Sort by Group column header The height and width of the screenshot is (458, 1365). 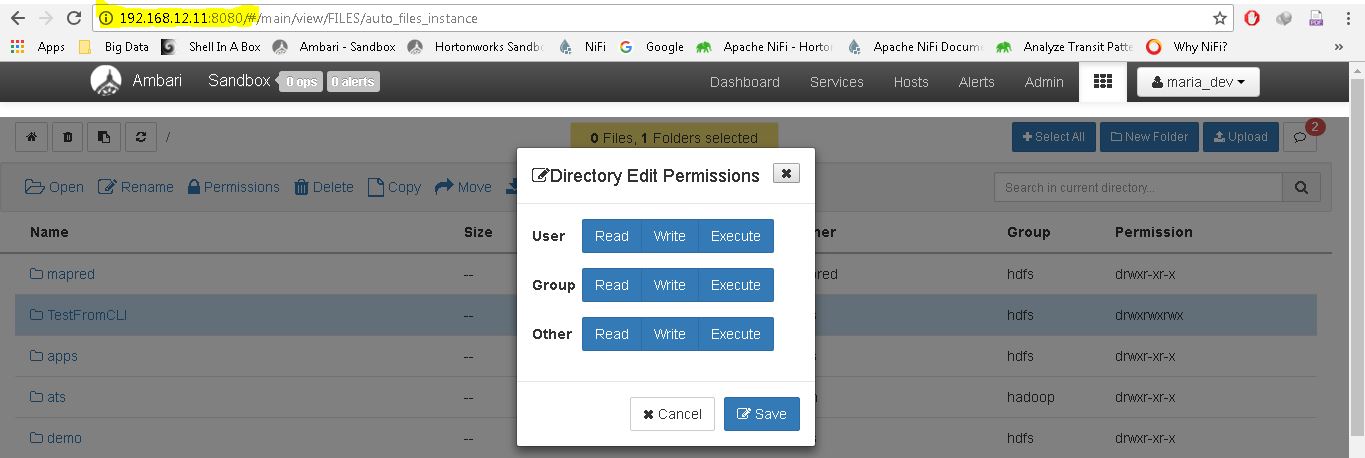[x=1028, y=232]
